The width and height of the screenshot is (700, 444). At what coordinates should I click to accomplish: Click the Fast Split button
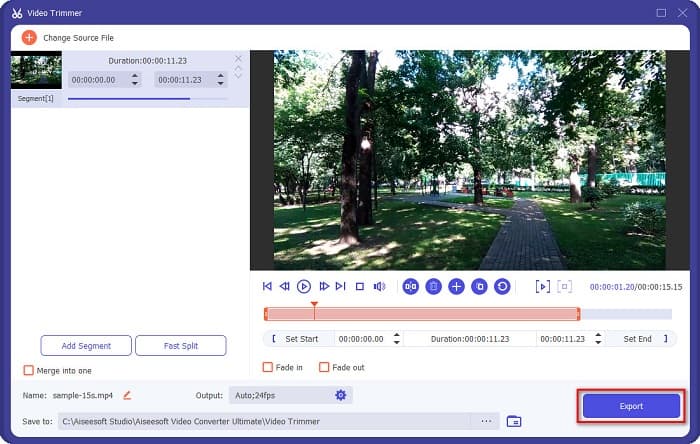181,346
